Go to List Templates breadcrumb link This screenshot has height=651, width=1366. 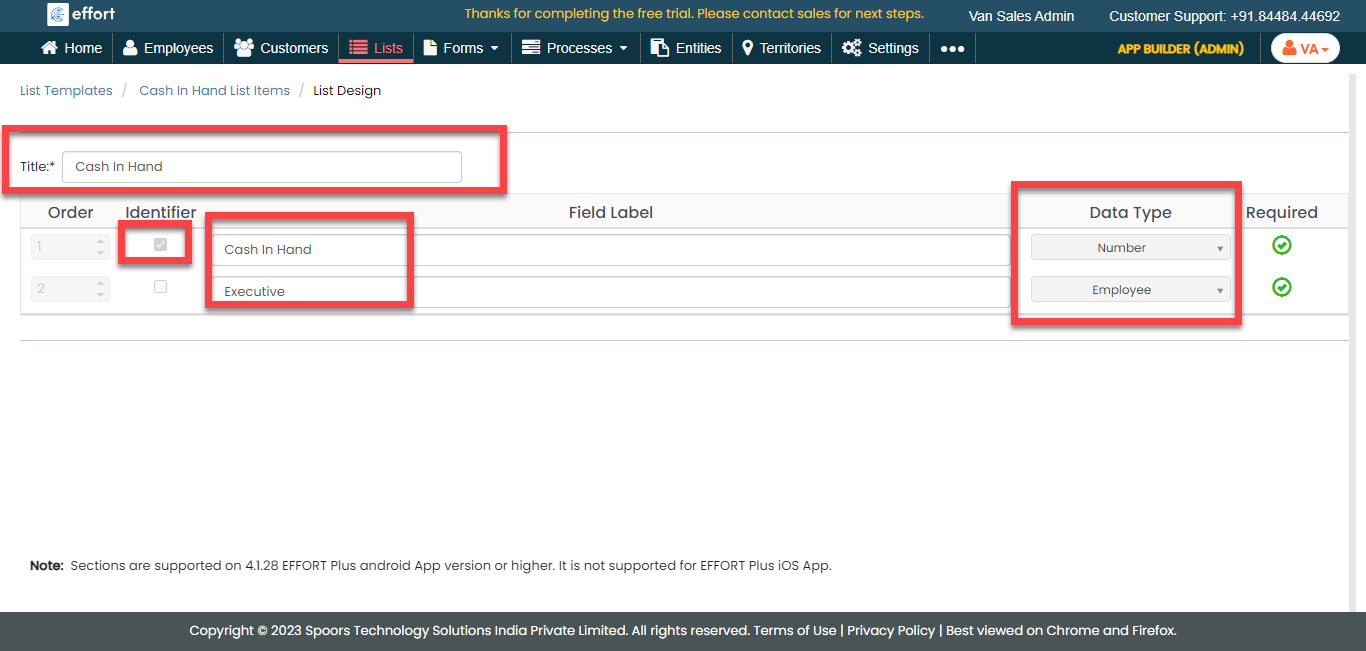coord(66,90)
